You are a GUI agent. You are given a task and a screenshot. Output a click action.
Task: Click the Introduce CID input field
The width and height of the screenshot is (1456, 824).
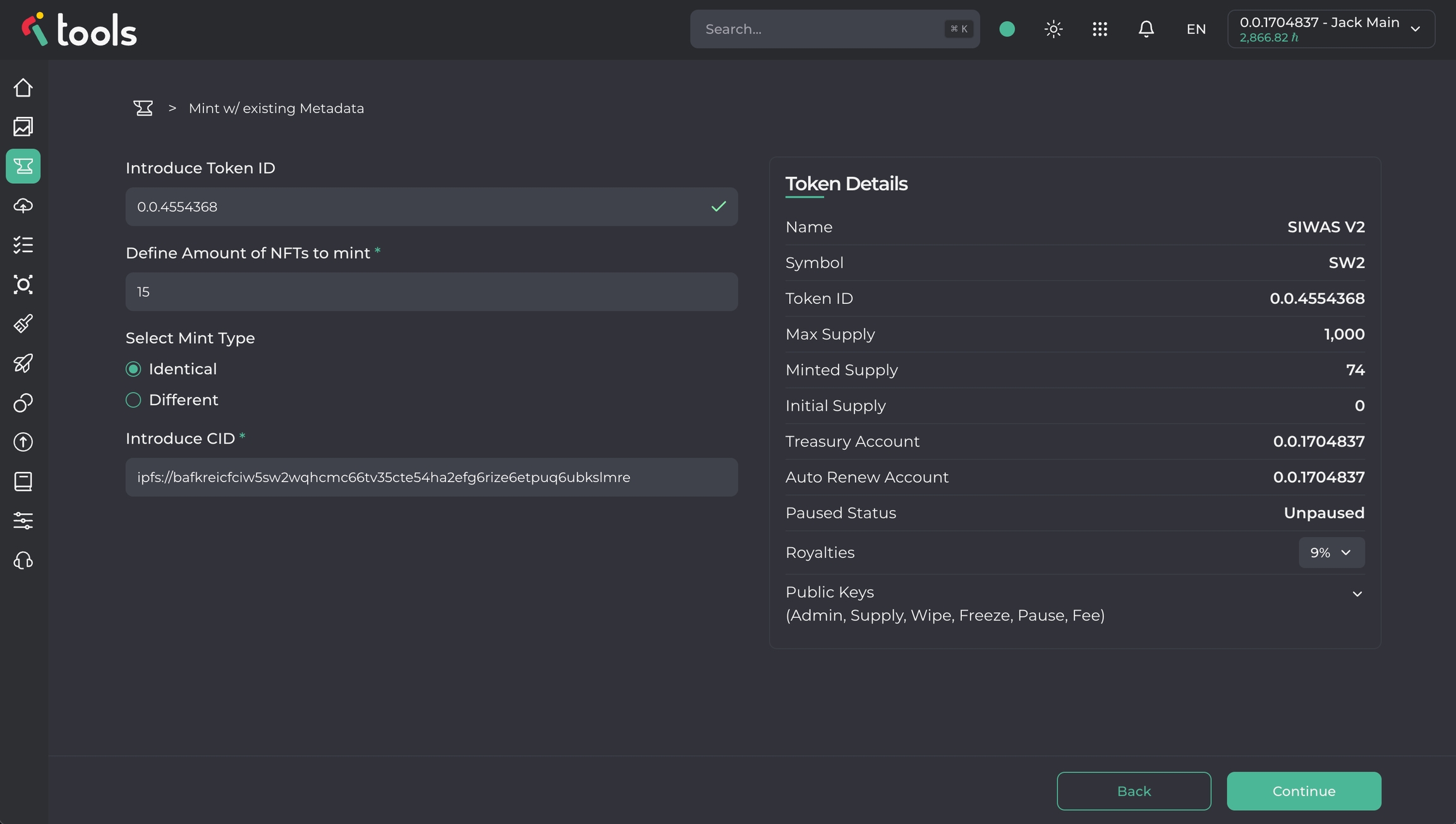(431, 477)
